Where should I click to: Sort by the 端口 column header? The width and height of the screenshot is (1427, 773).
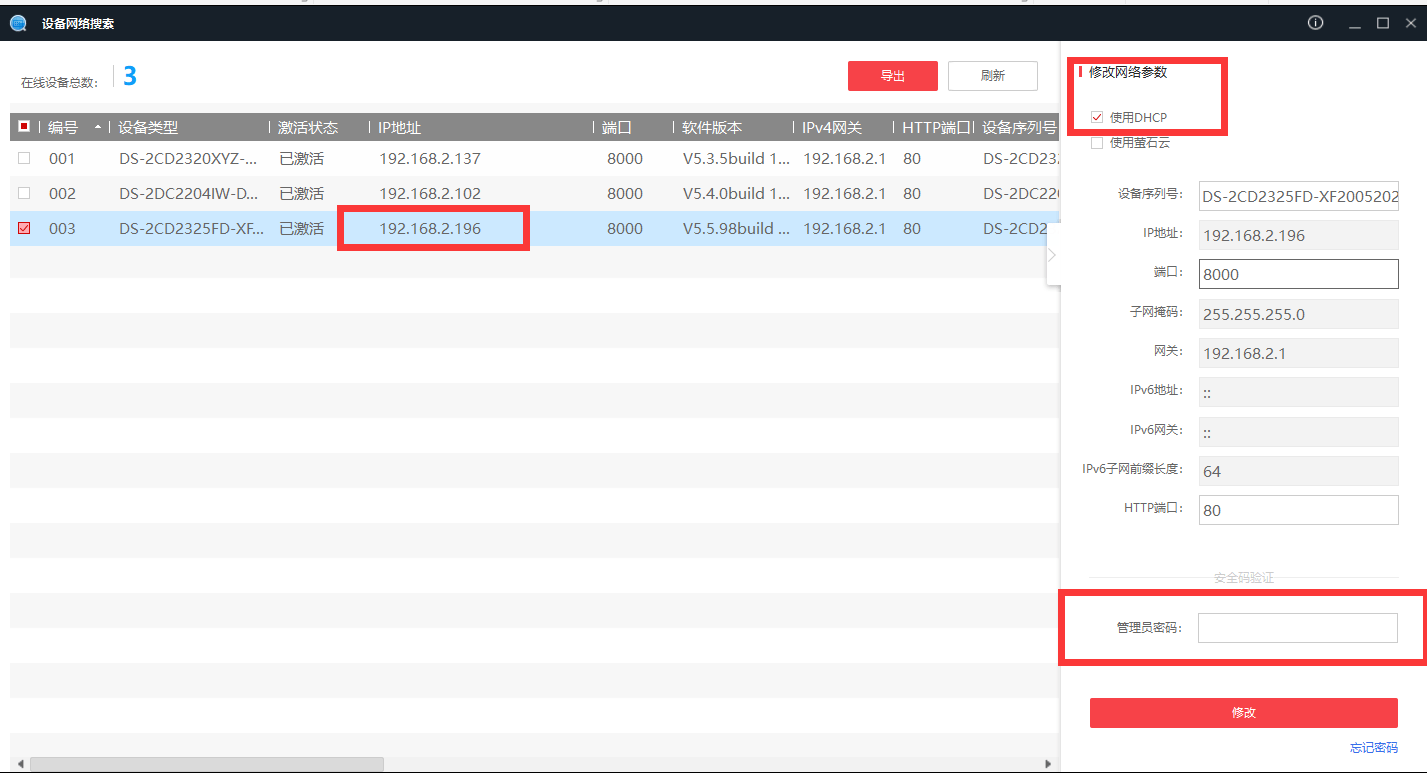[617, 127]
